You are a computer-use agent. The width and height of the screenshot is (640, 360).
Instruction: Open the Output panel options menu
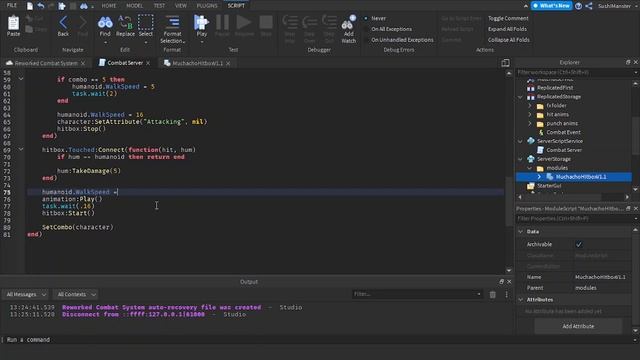[x=507, y=294]
